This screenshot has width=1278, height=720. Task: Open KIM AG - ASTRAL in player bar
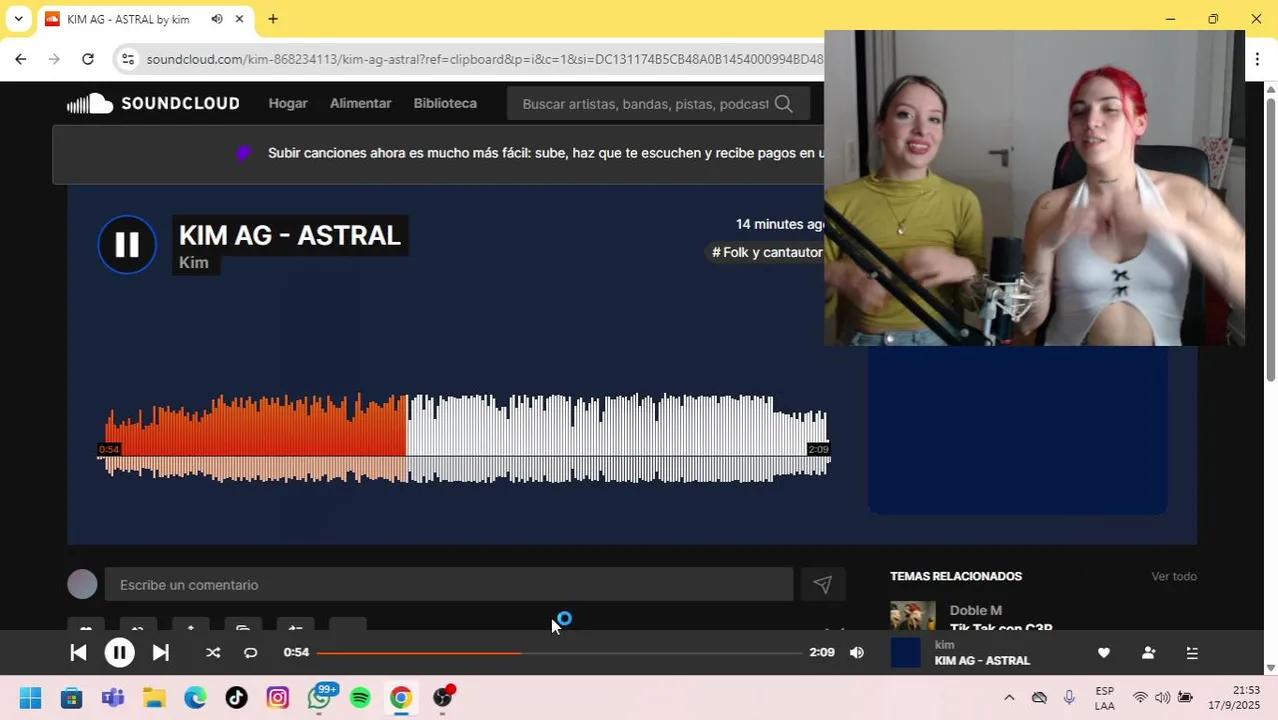click(x=982, y=661)
